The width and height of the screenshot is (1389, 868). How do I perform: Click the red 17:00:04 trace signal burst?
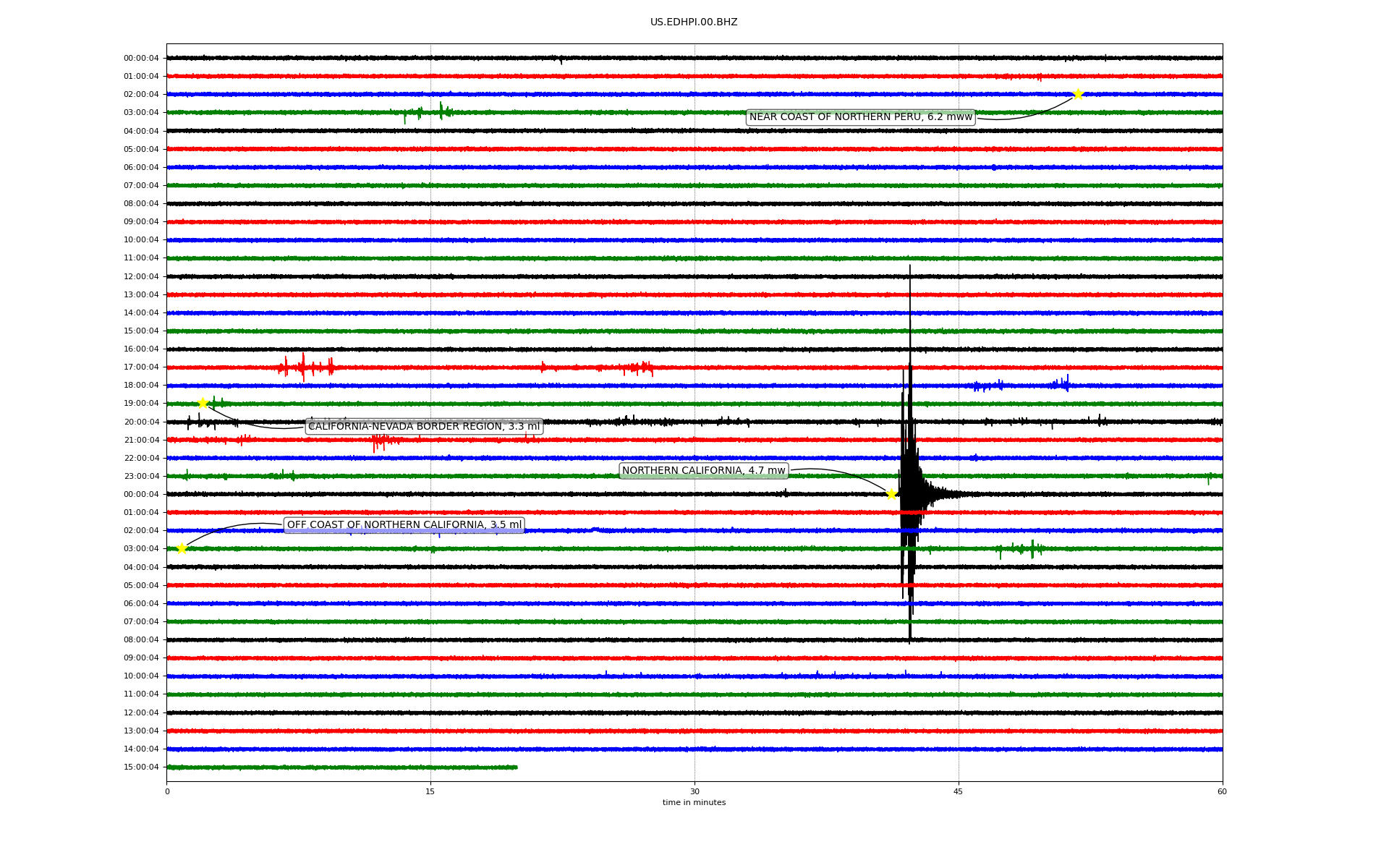point(304,367)
